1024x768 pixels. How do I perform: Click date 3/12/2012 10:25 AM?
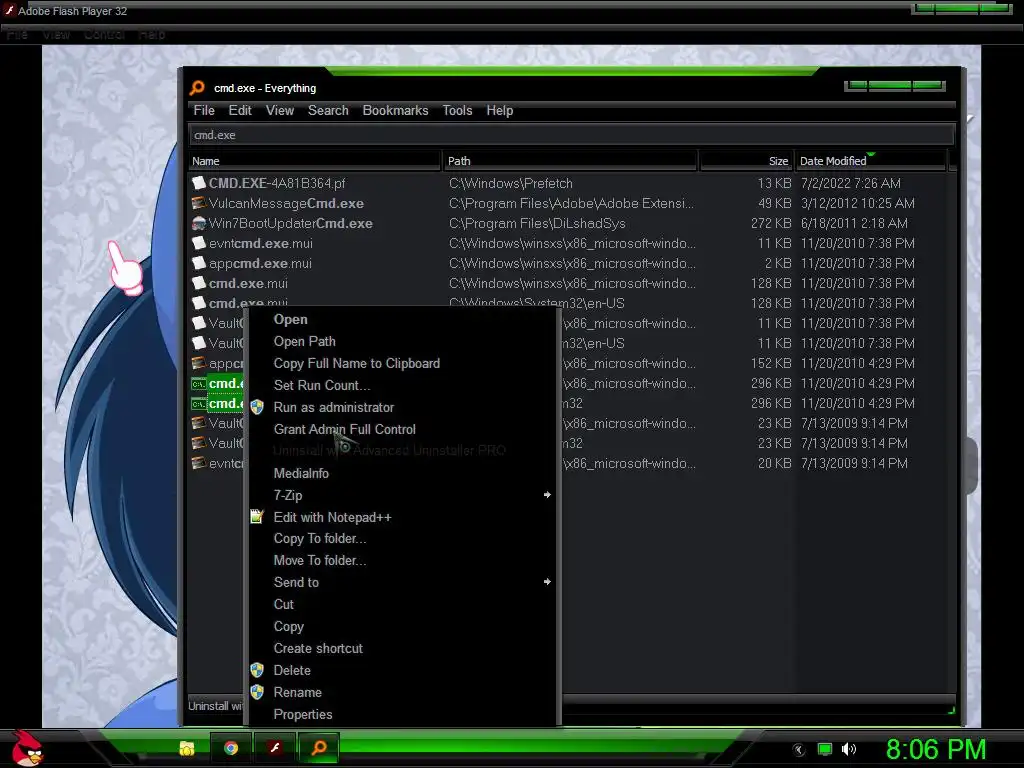click(x=857, y=203)
